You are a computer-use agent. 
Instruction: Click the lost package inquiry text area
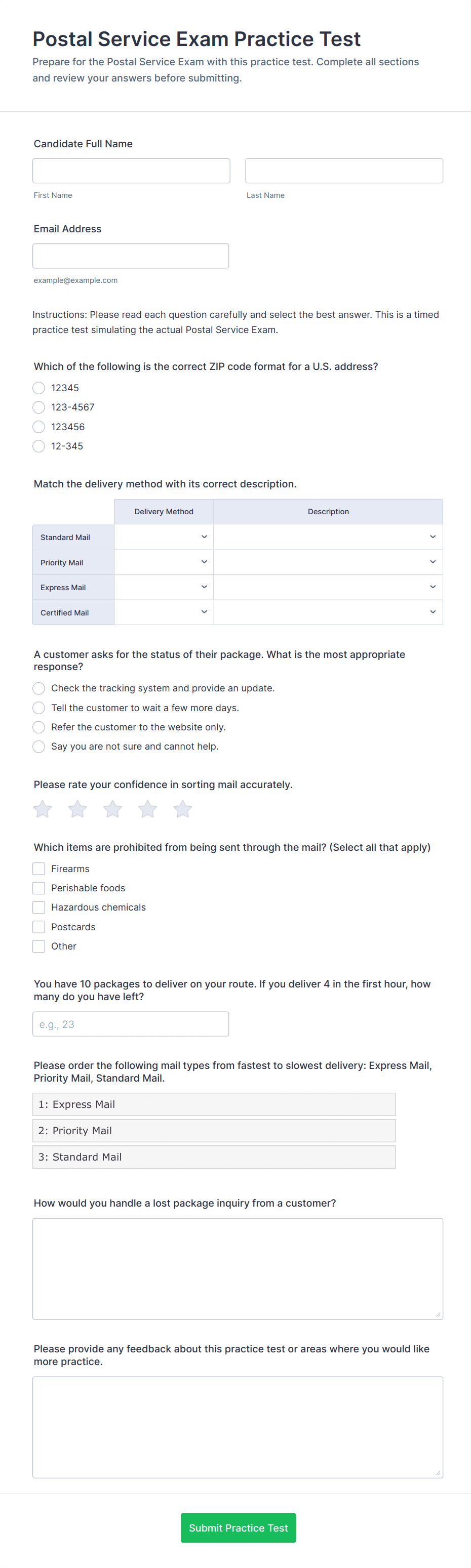coord(238,1268)
